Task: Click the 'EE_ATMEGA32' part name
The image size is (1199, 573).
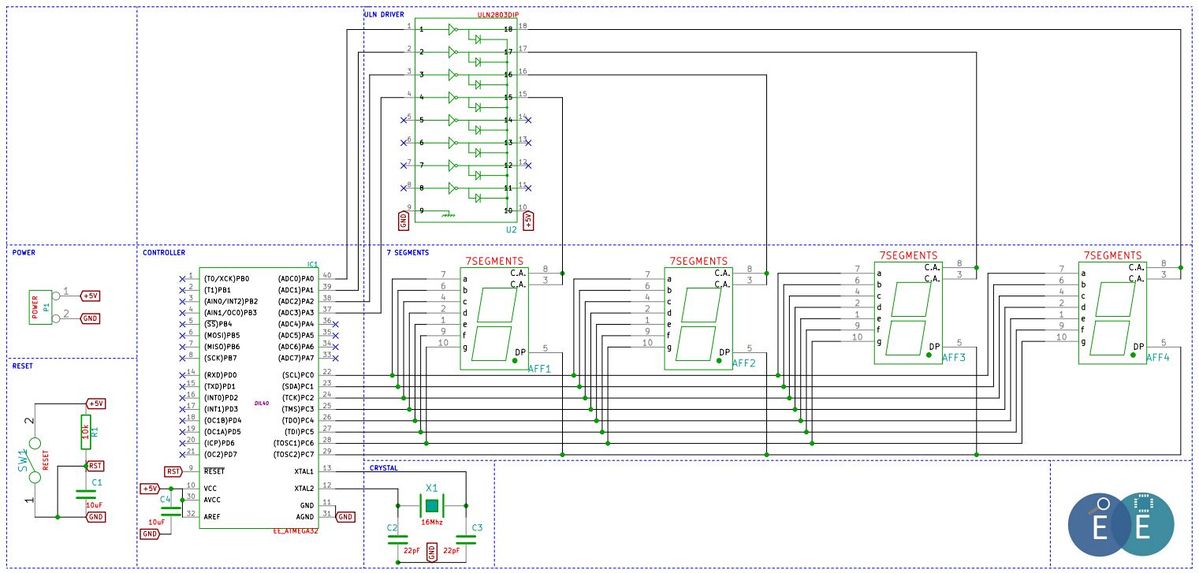Action: pyautogui.click(x=294, y=531)
